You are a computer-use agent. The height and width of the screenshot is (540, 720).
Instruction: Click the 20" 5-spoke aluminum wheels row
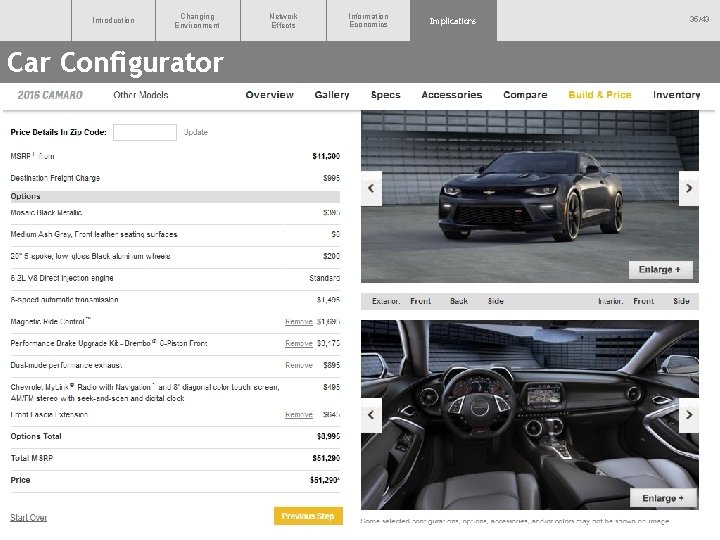click(175, 256)
